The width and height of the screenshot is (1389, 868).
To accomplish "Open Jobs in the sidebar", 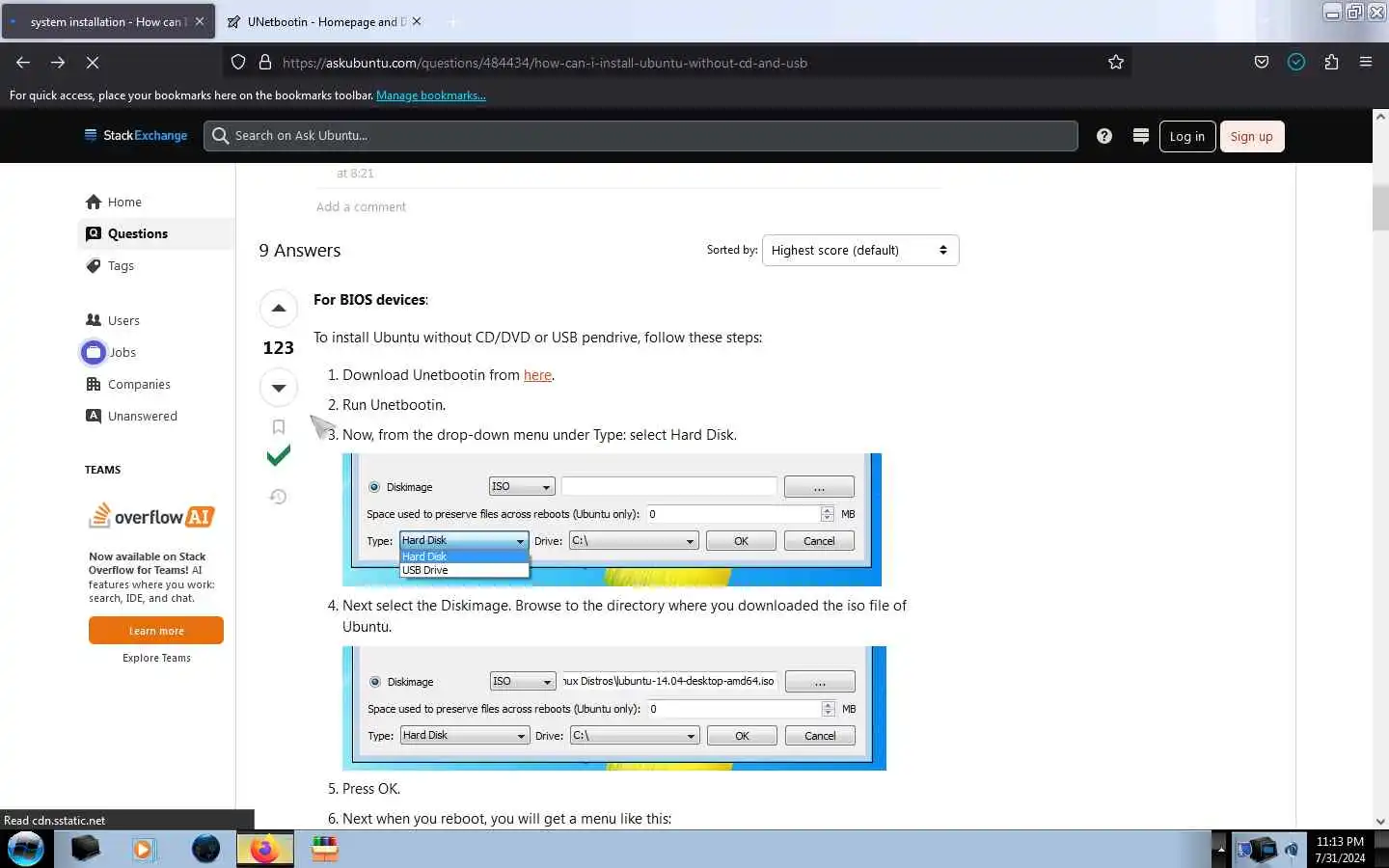I will tap(123, 352).
